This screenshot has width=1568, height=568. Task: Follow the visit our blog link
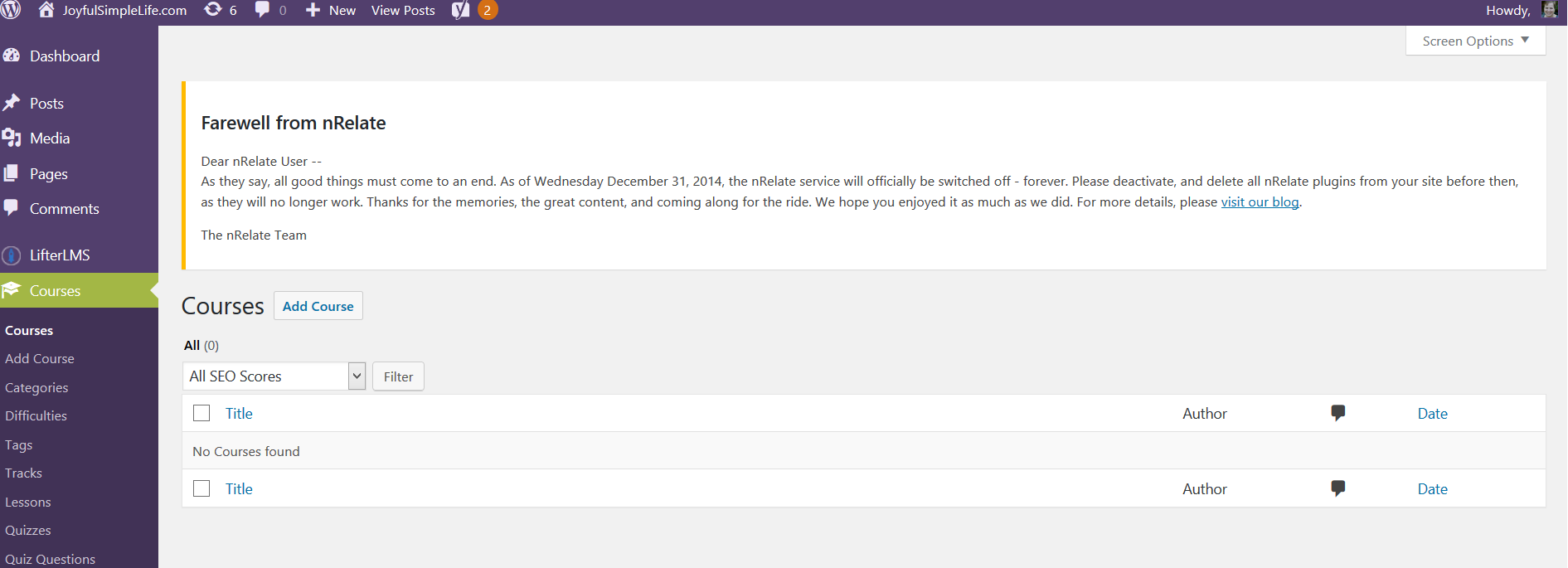click(1260, 201)
